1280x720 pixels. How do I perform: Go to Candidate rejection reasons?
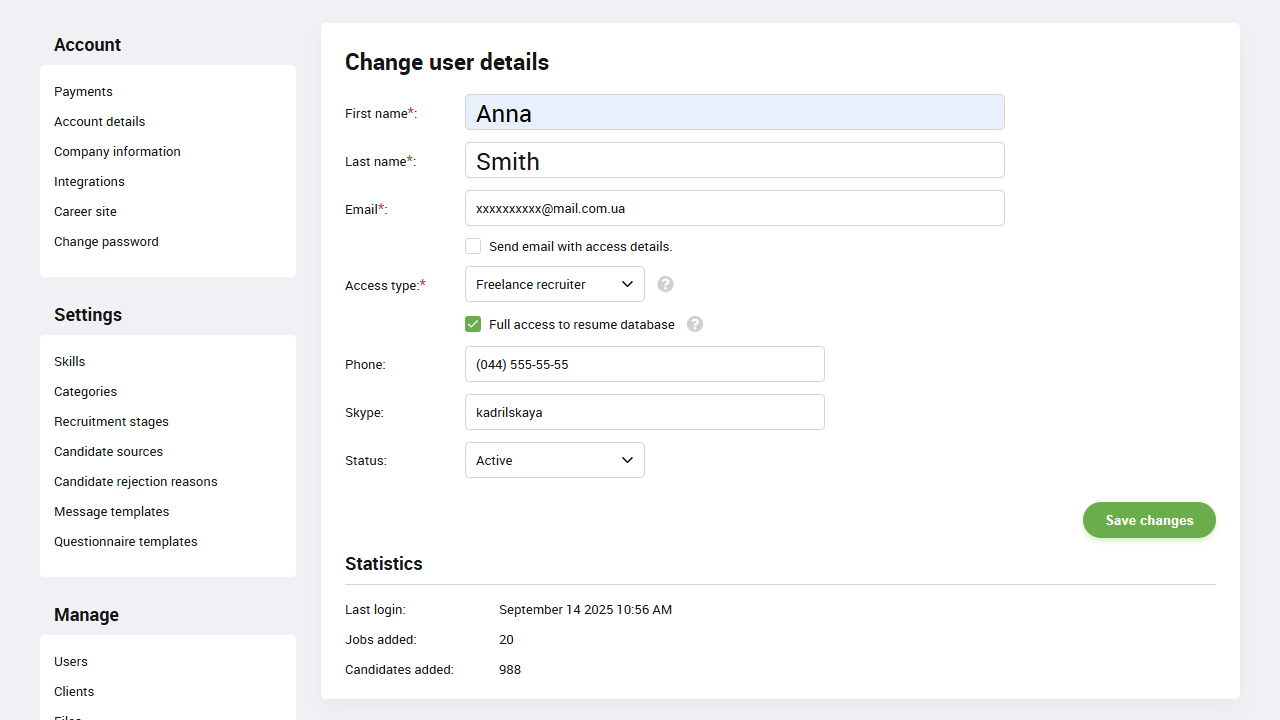[135, 481]
